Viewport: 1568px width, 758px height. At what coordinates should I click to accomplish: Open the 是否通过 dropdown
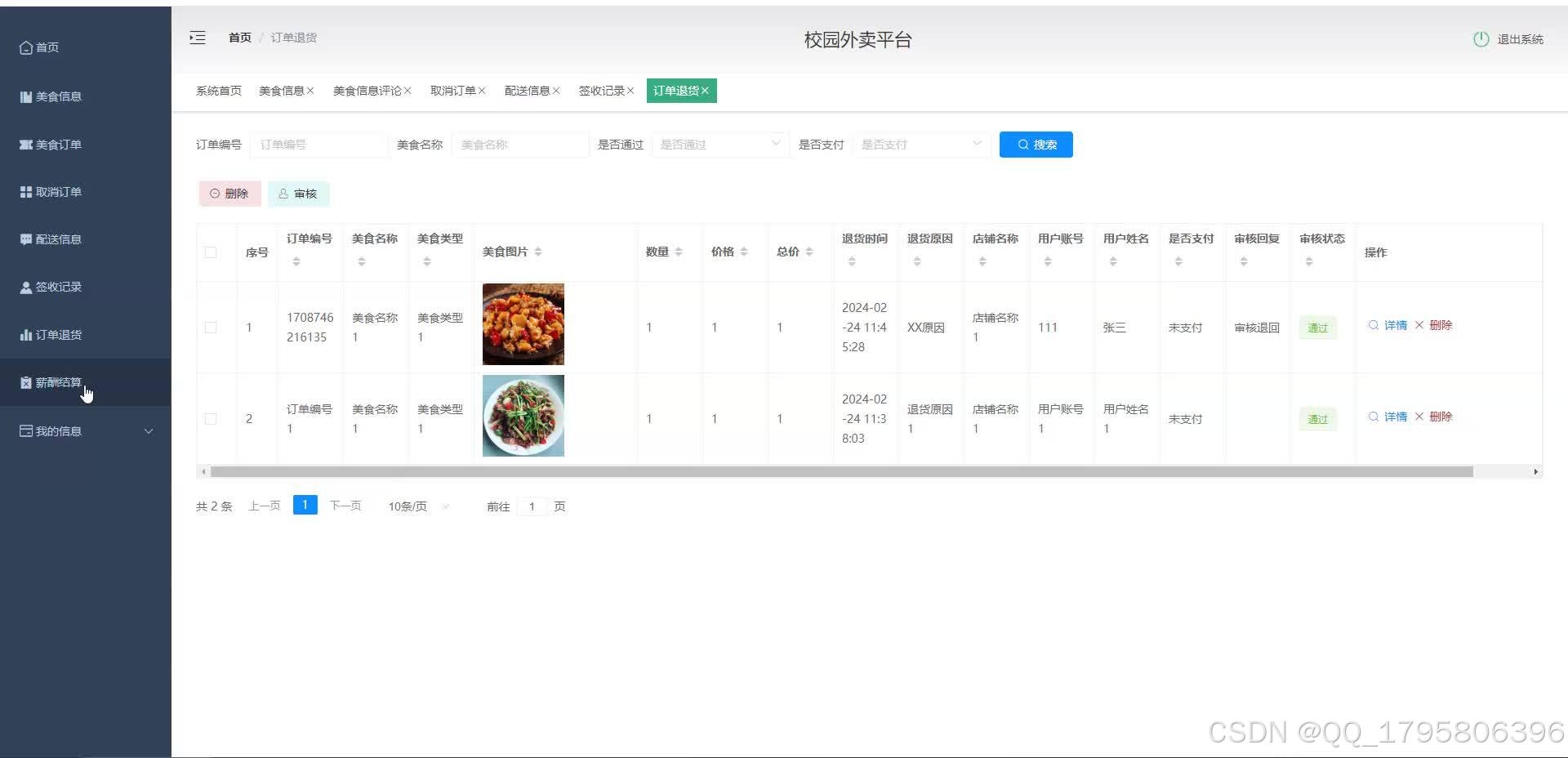click(x=719, y=144)
